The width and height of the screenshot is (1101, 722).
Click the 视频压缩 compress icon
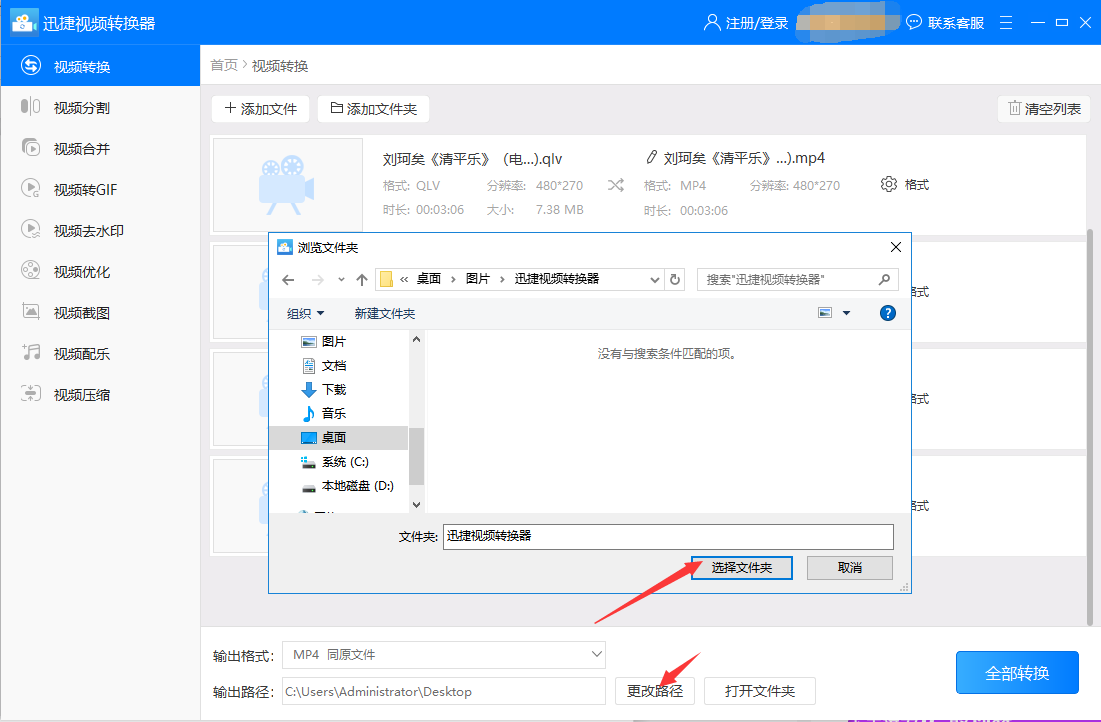(31, 393)
